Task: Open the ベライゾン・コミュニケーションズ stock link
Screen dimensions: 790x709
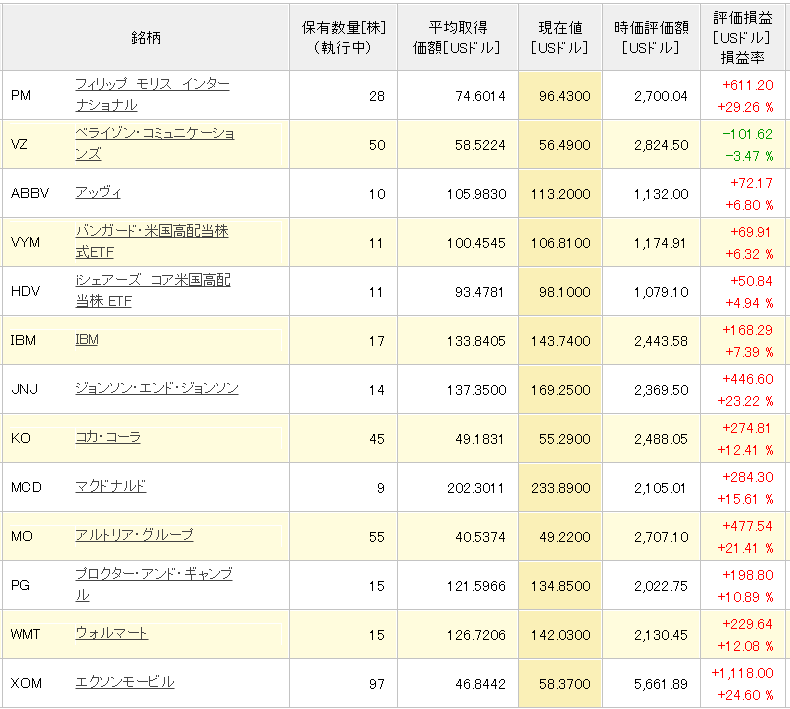Action: [x=155, y=144]
